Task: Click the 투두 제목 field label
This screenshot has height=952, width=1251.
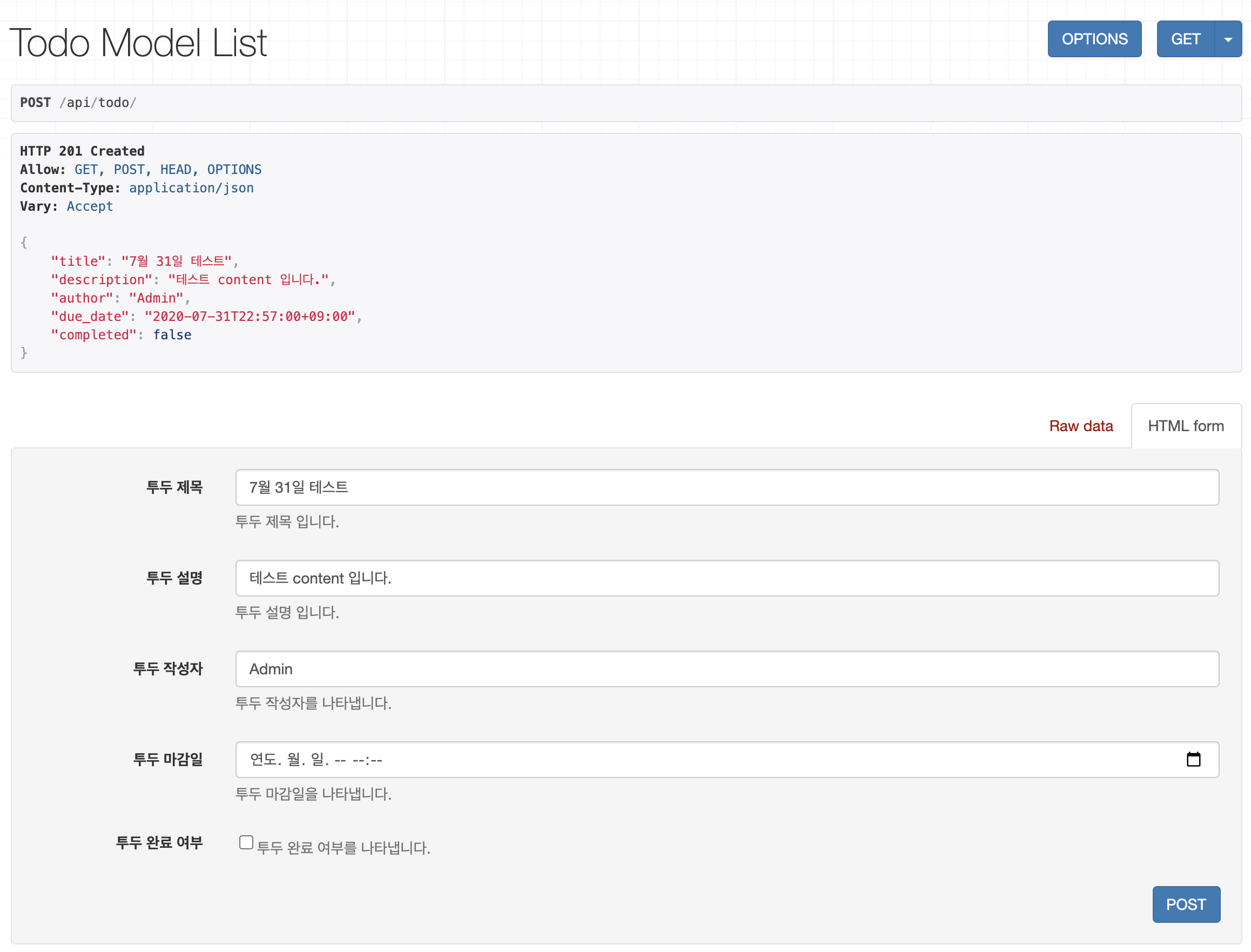Action: 174,487
